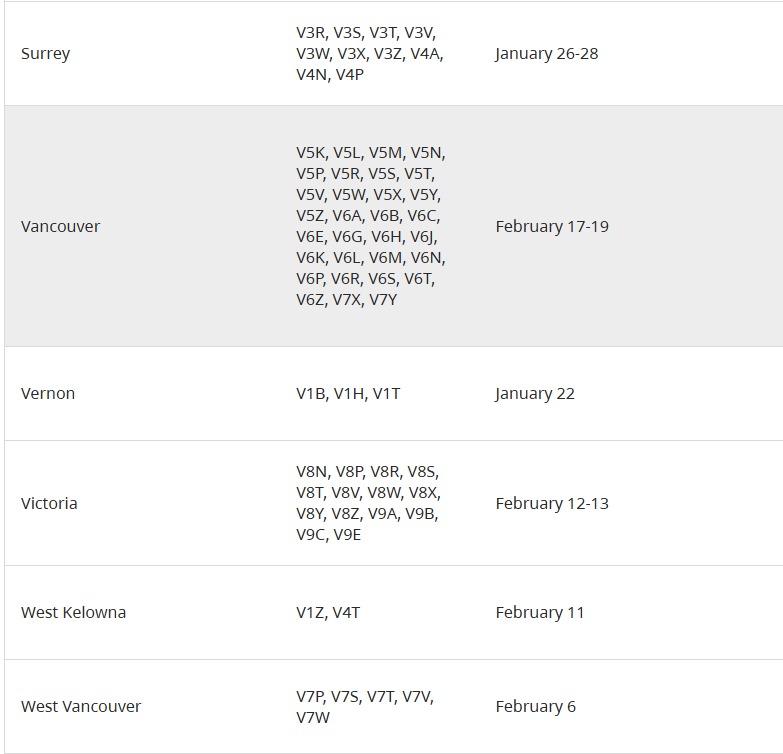Click Victoria postal codes line starting V8N
Viewport: 783px width, 754px height.
[x=367, y=472]
